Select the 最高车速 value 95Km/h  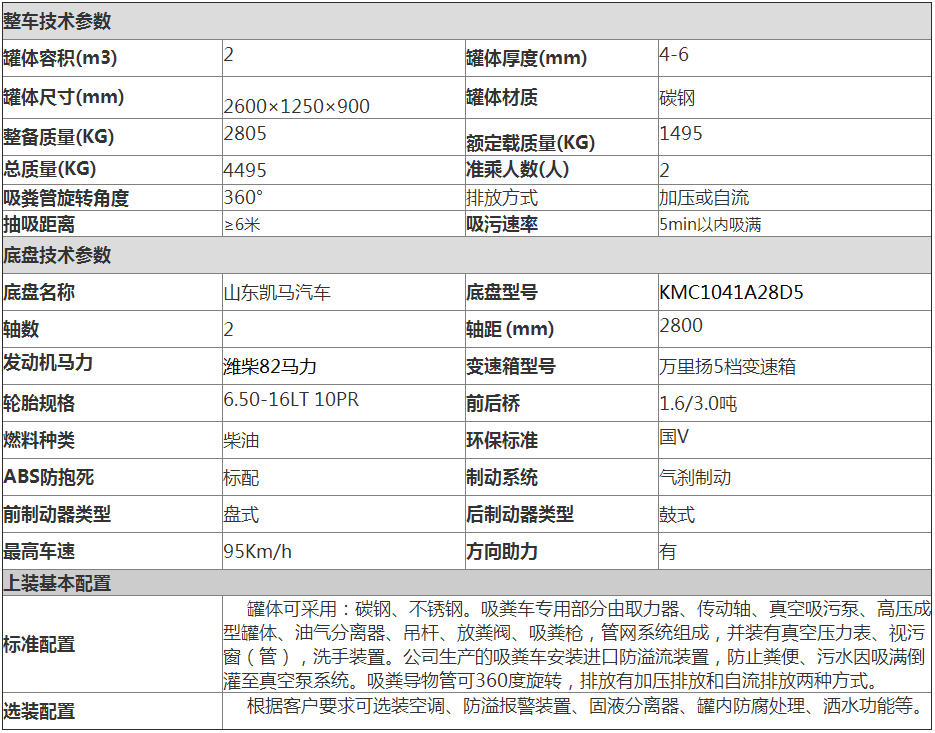point(258,551)
